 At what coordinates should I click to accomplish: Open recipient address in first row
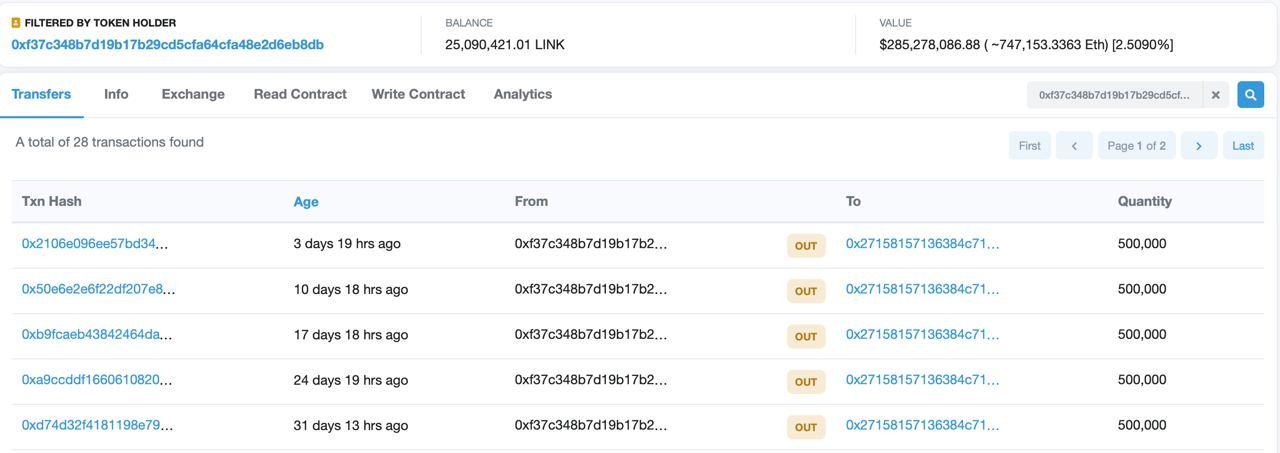pyautogui.click(x=922, y=244)
